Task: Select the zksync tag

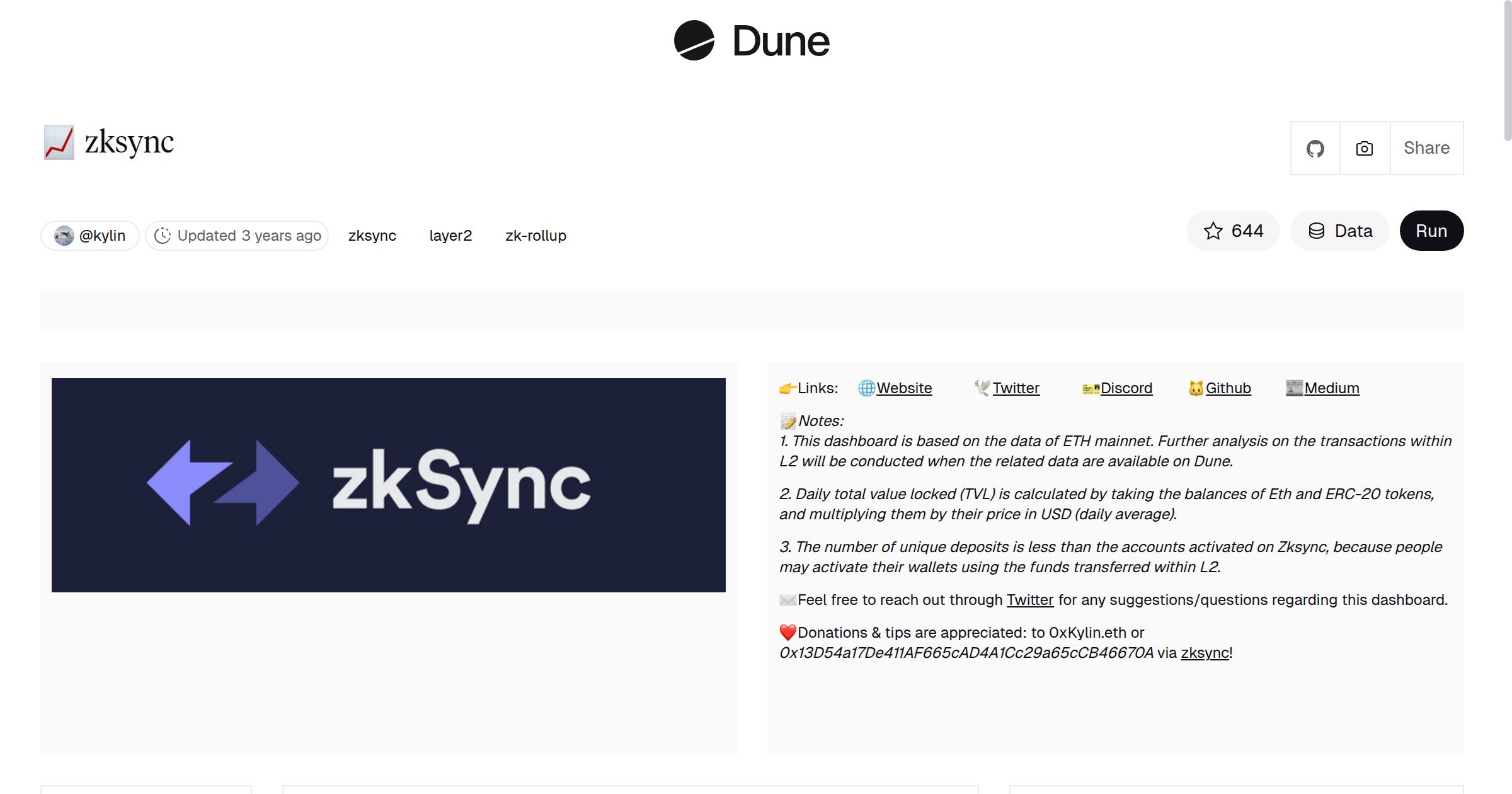Action: point(372,235)
